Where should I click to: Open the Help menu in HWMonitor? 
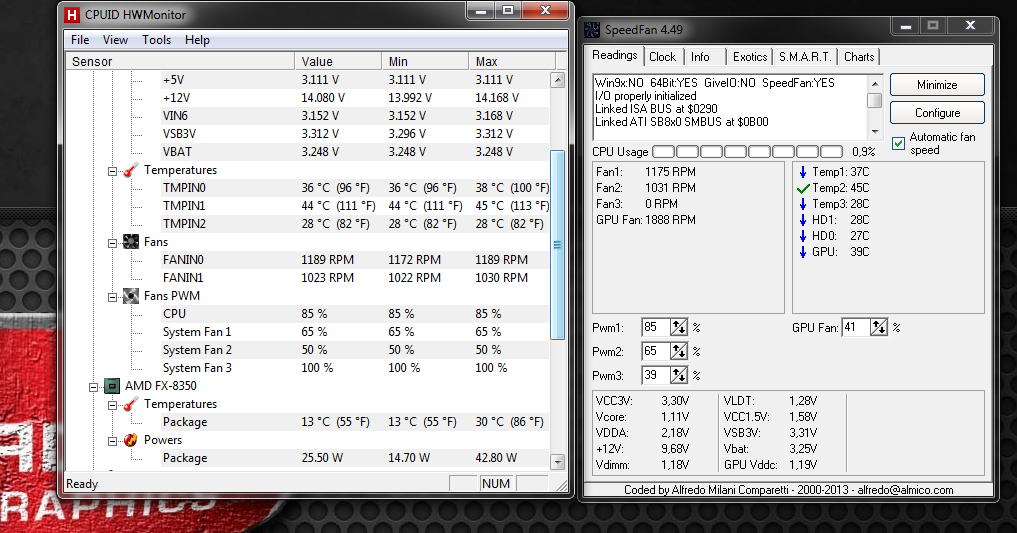pyautogui.click(x=197, y=40)
